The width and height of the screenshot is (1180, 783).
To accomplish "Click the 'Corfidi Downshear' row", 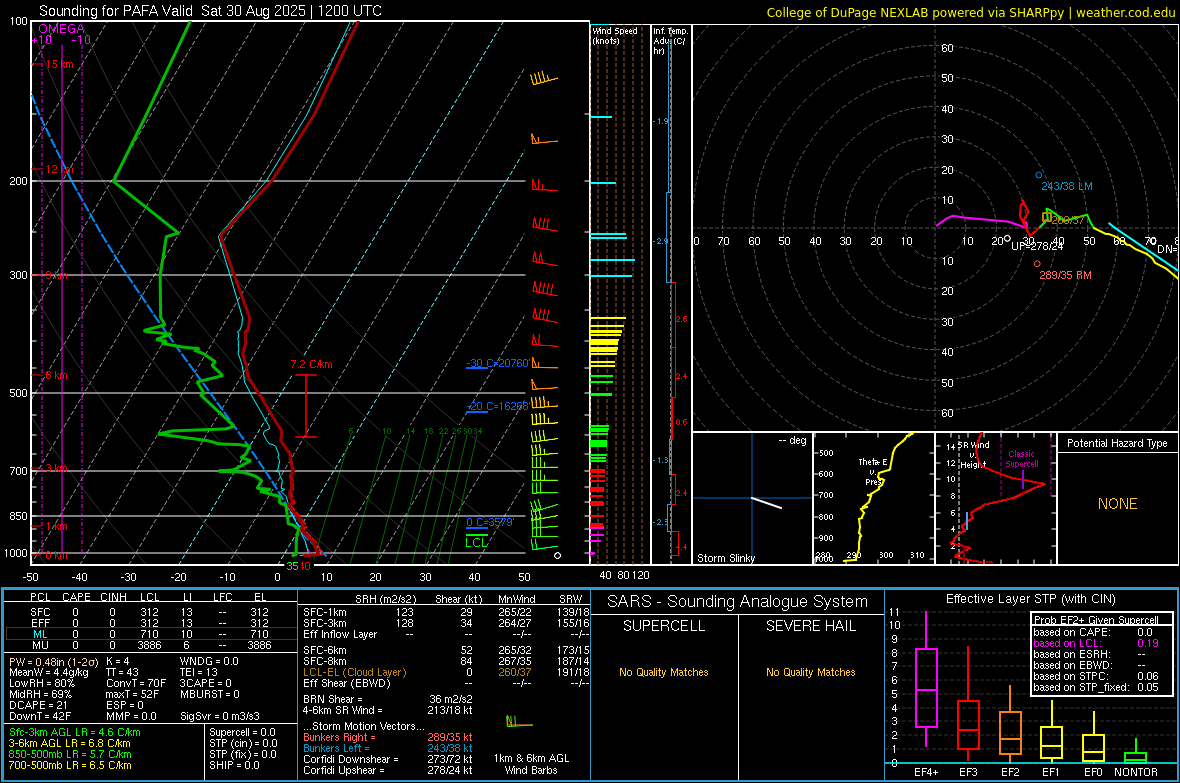I will point(388,760).
